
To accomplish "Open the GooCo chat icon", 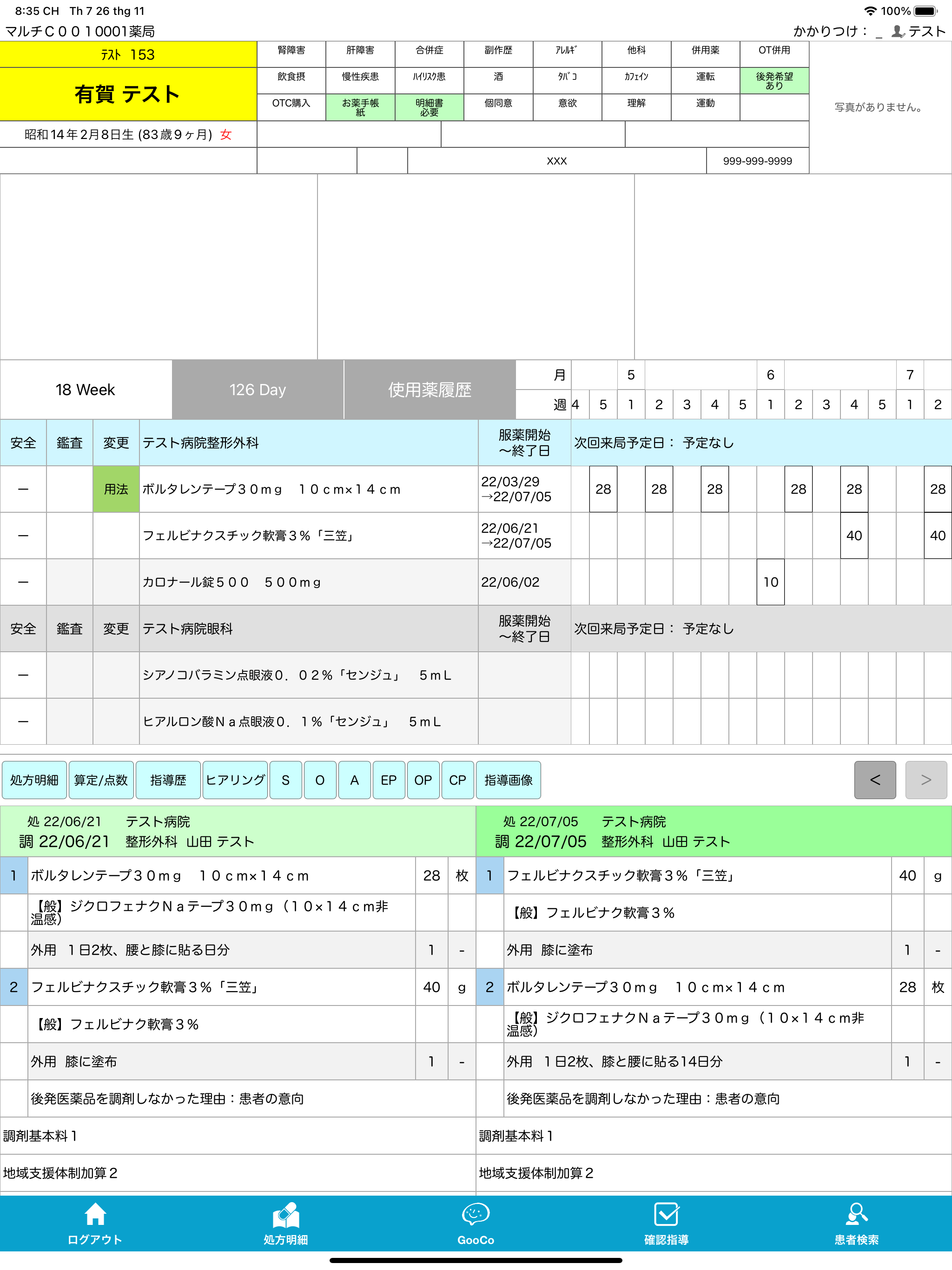I will (476, 1224).
